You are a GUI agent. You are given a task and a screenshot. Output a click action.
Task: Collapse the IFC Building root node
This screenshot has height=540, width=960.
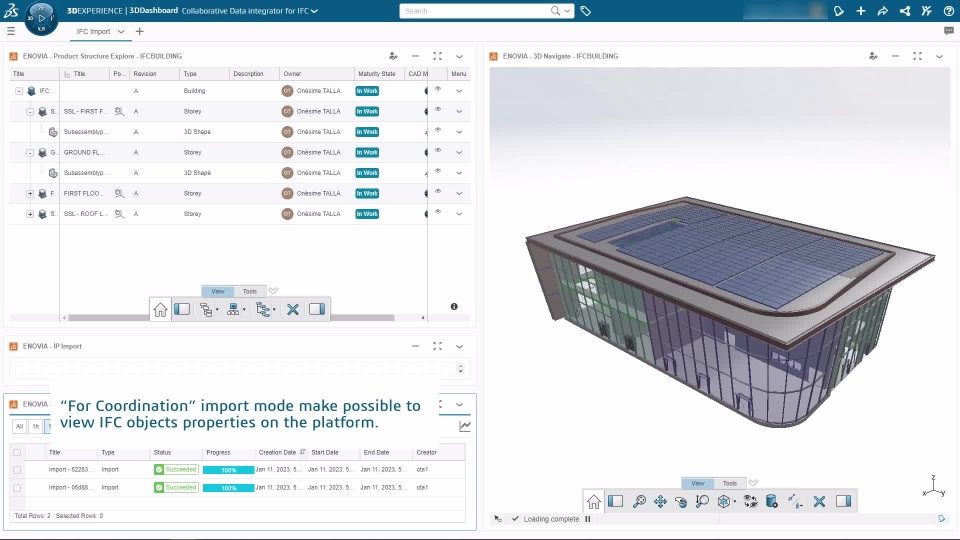click(19, 91)
